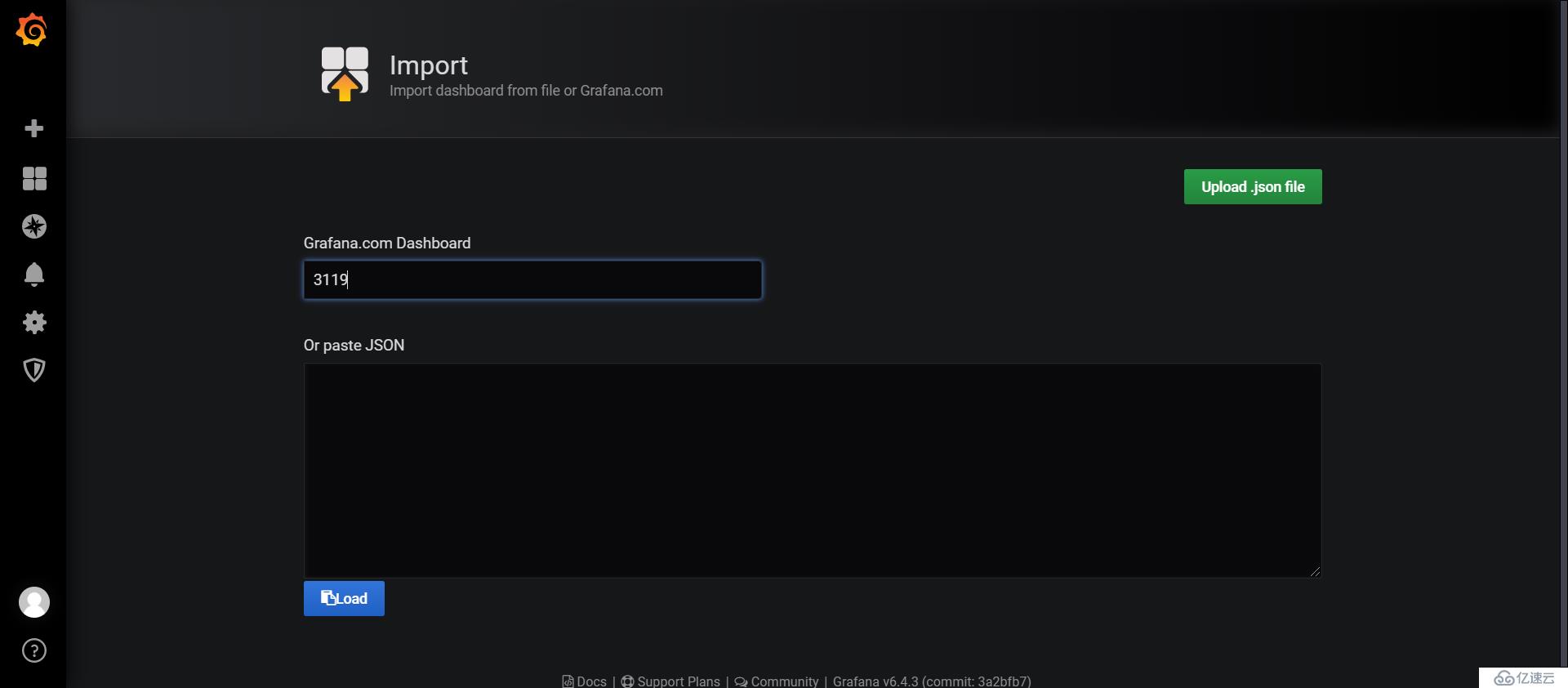Image resolution: width=1568 pixels, height=688 pixels.
Task: Open the Community footer link
Action: [x=777, y=681]
